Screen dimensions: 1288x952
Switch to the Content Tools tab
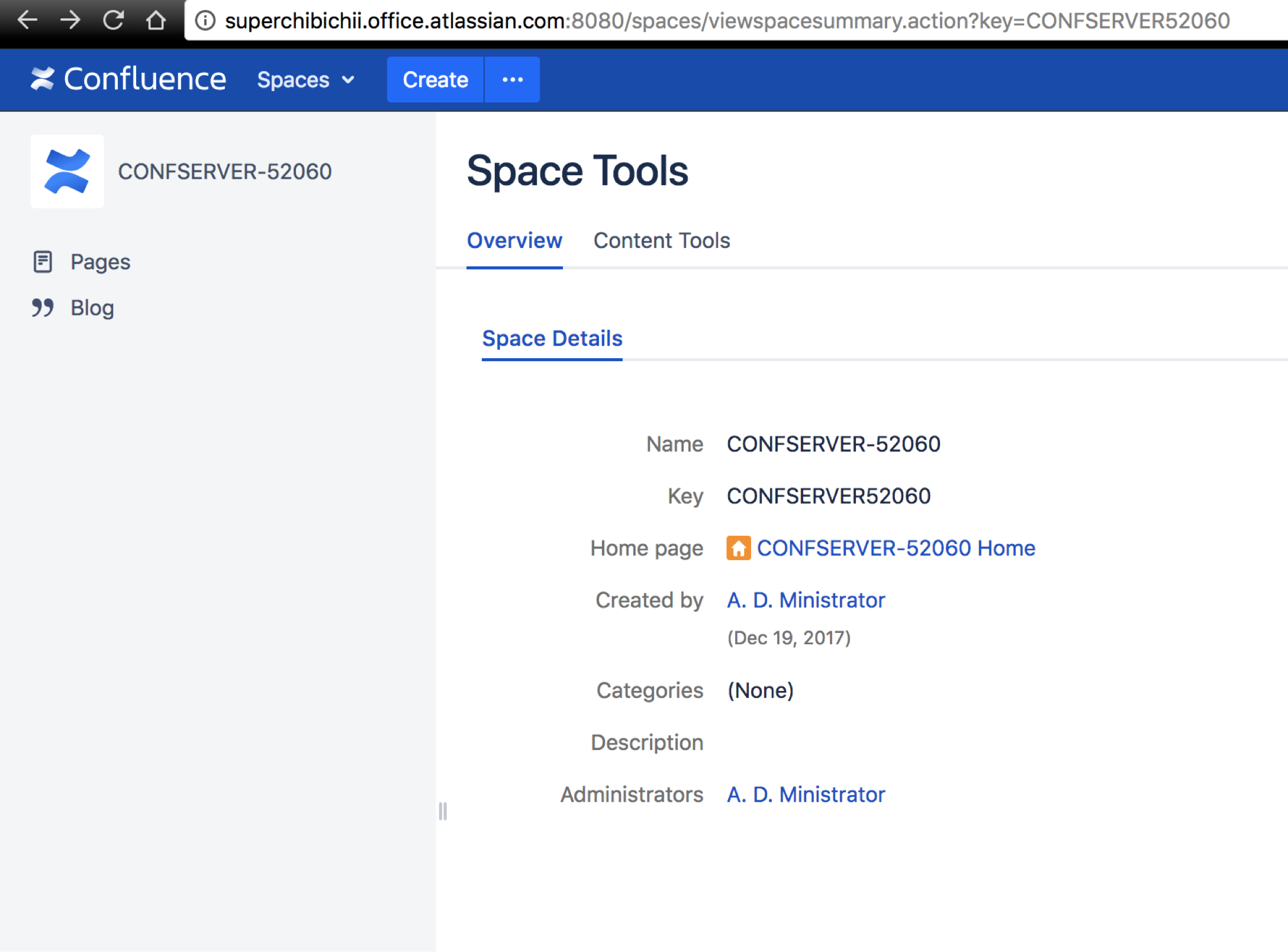pos(662,241)
